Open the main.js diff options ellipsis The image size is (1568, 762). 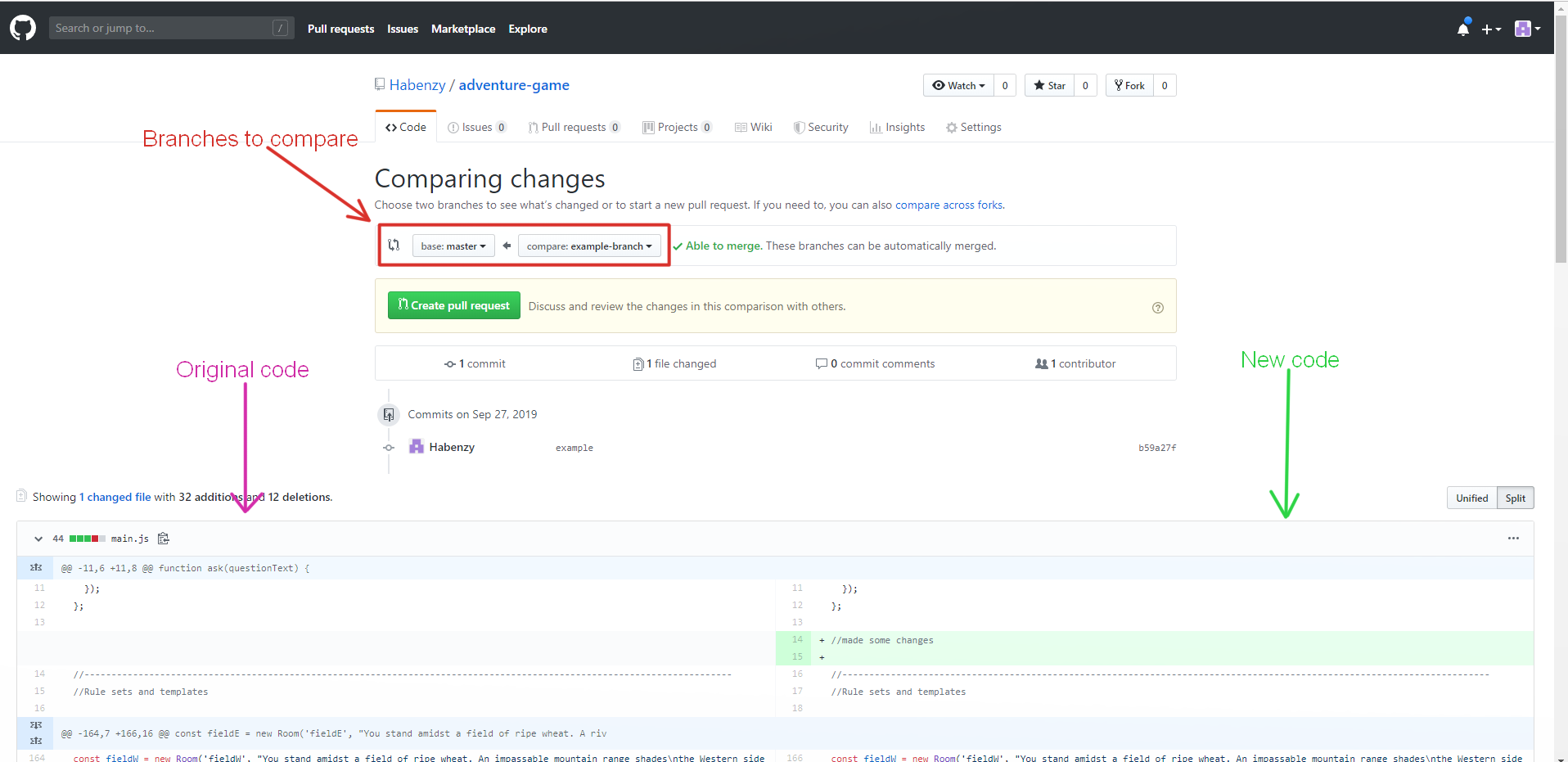[1513, 538]
